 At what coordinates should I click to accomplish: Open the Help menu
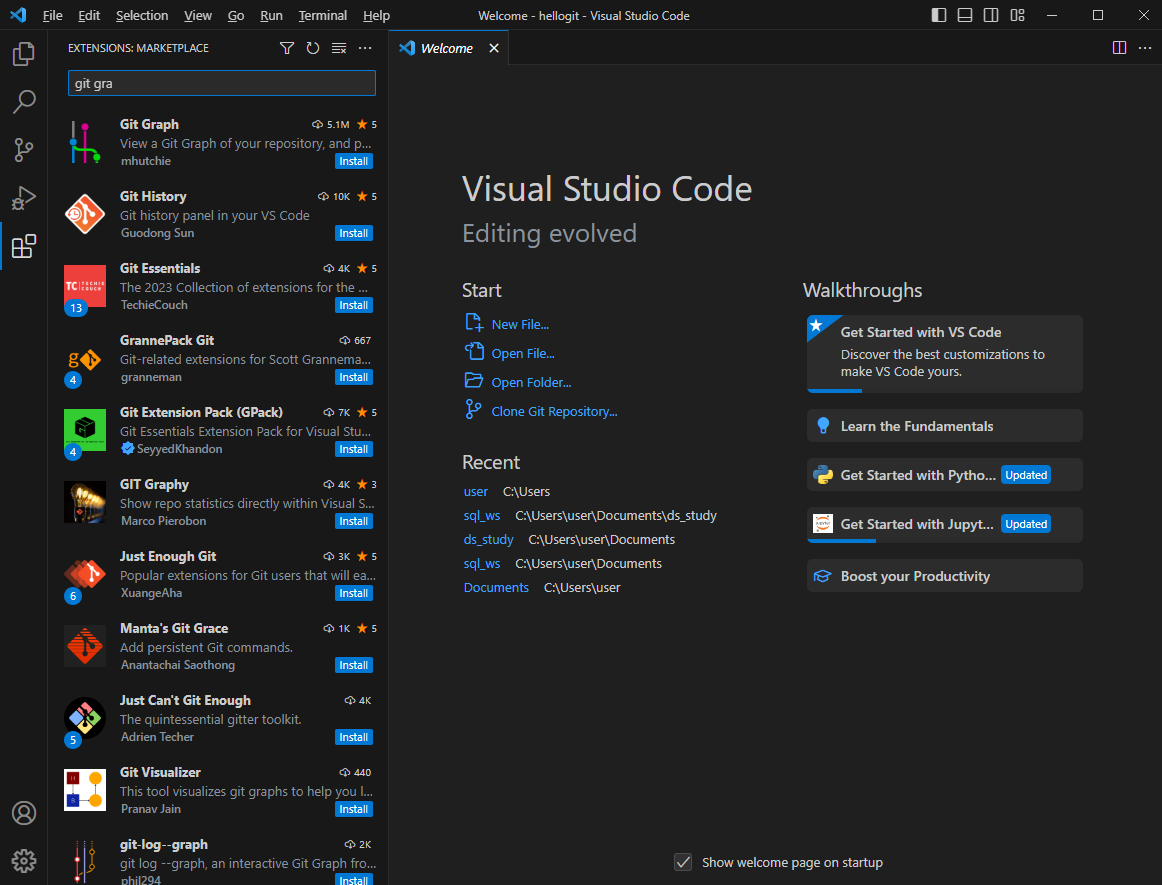coord(376,16)
